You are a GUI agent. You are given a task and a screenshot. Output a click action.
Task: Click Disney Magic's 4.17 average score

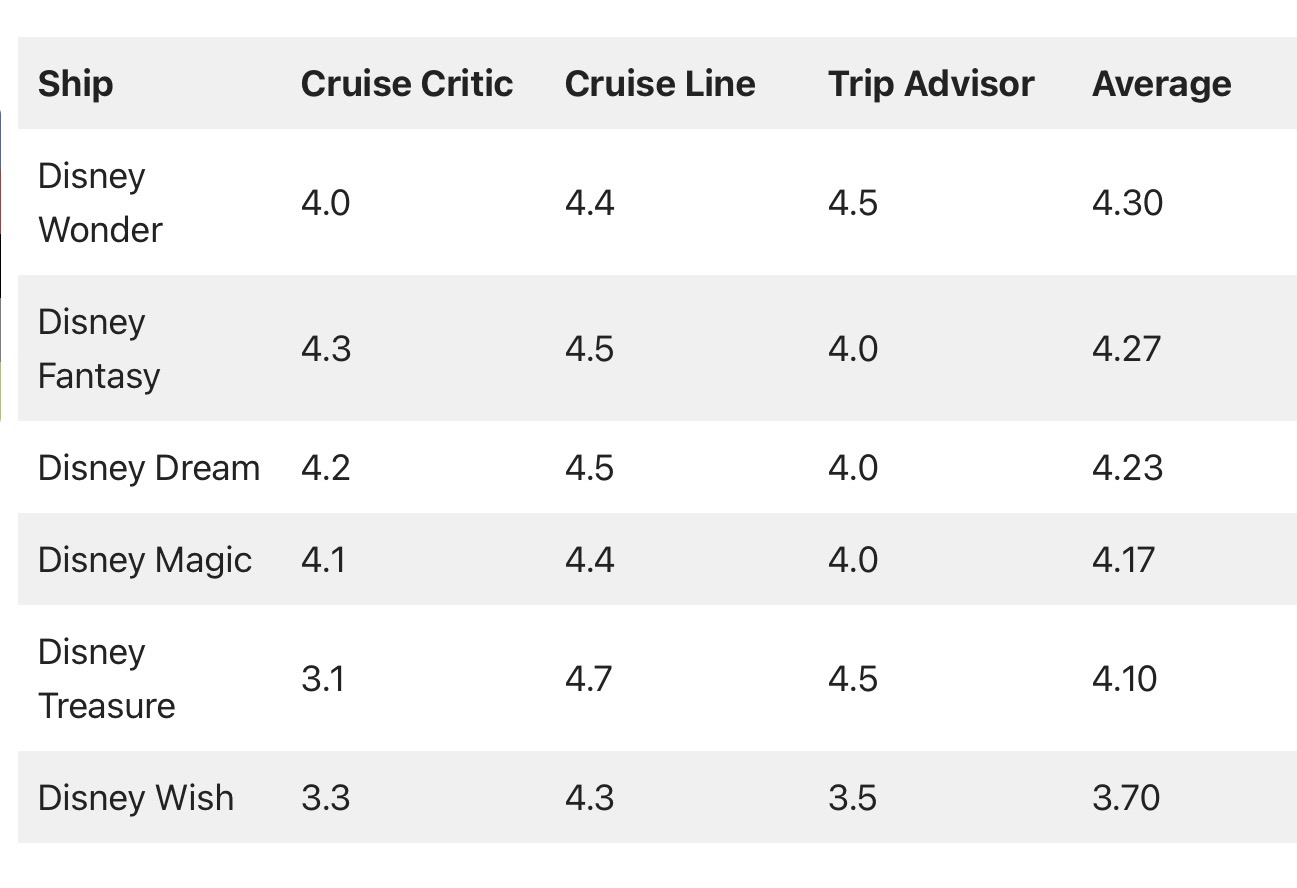coord(1124,560)
